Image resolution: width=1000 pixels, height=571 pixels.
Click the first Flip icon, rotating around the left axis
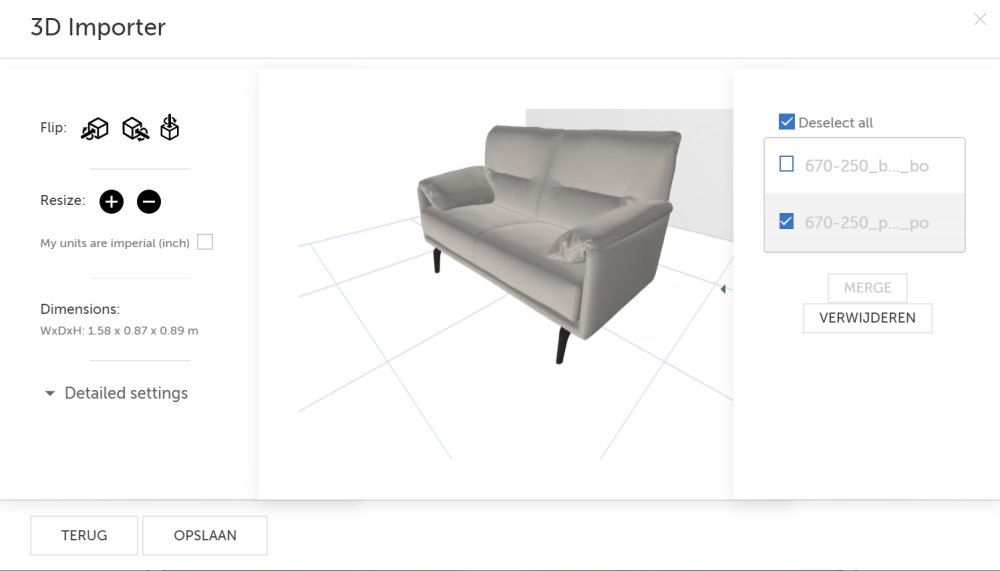pos(95,128)
